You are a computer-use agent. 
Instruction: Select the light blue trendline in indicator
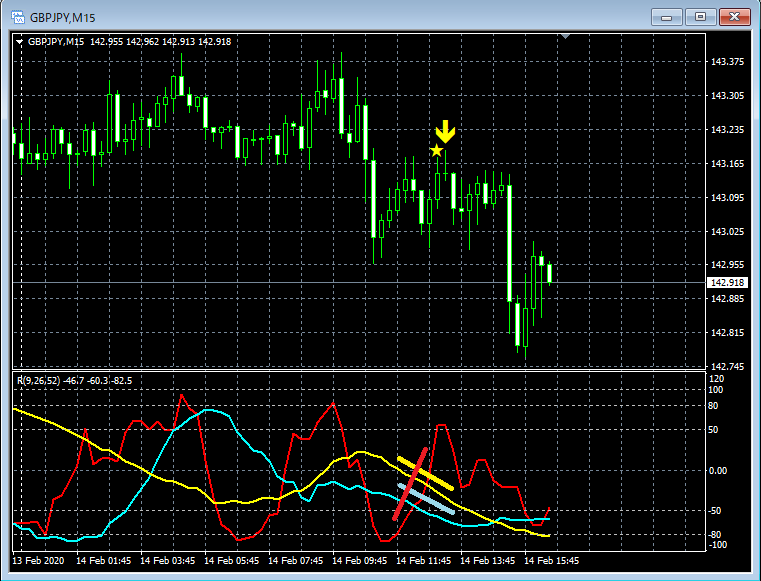[426, 498]
